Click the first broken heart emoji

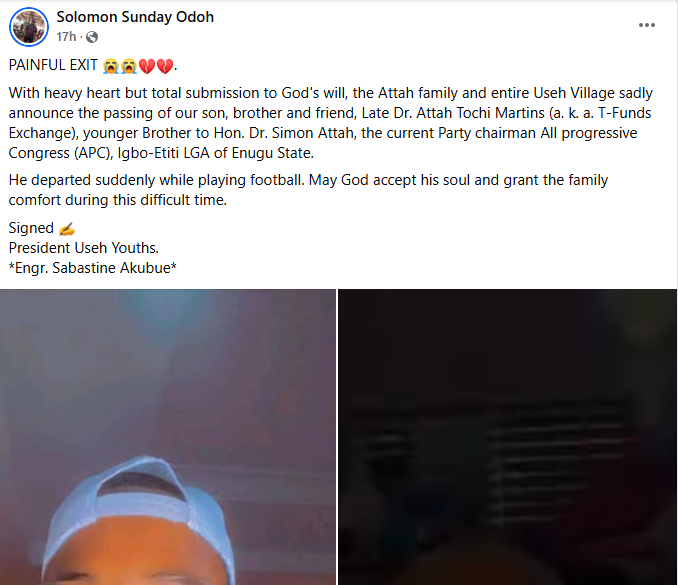tap(147, 66)
